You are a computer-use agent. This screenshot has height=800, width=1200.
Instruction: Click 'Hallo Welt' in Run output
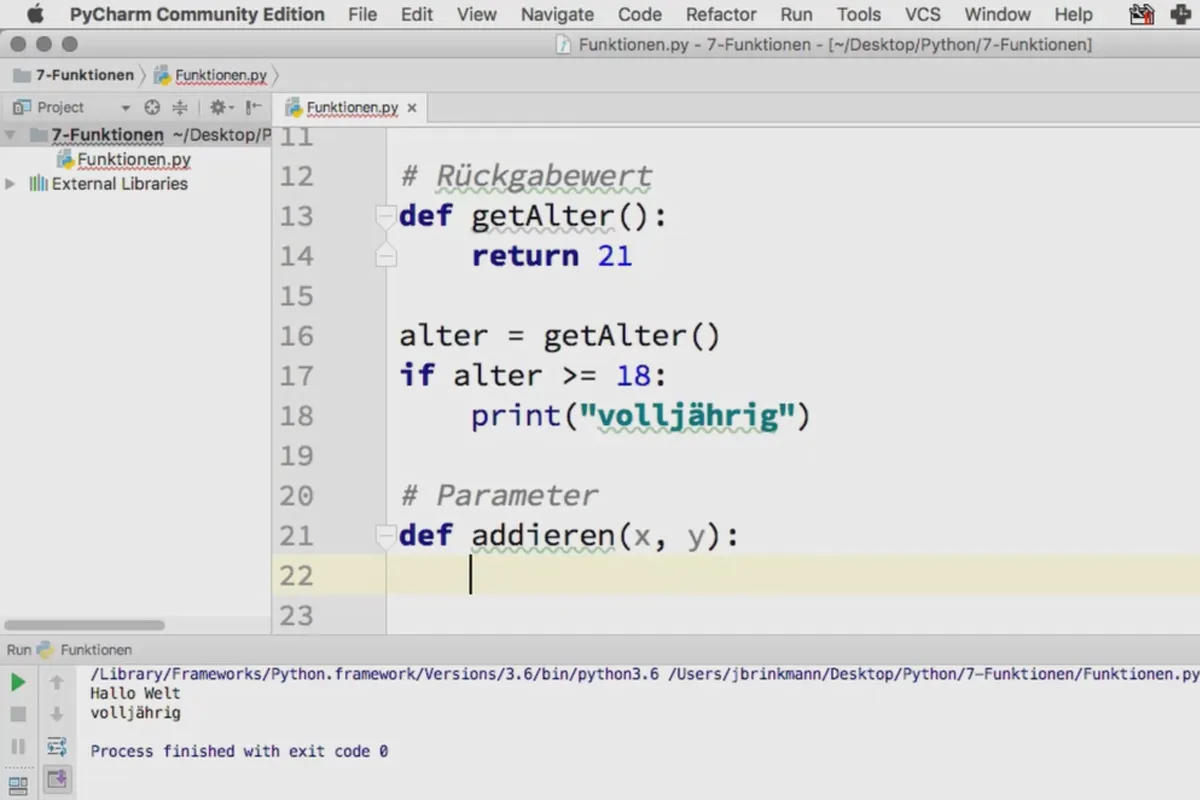[135, 693]
